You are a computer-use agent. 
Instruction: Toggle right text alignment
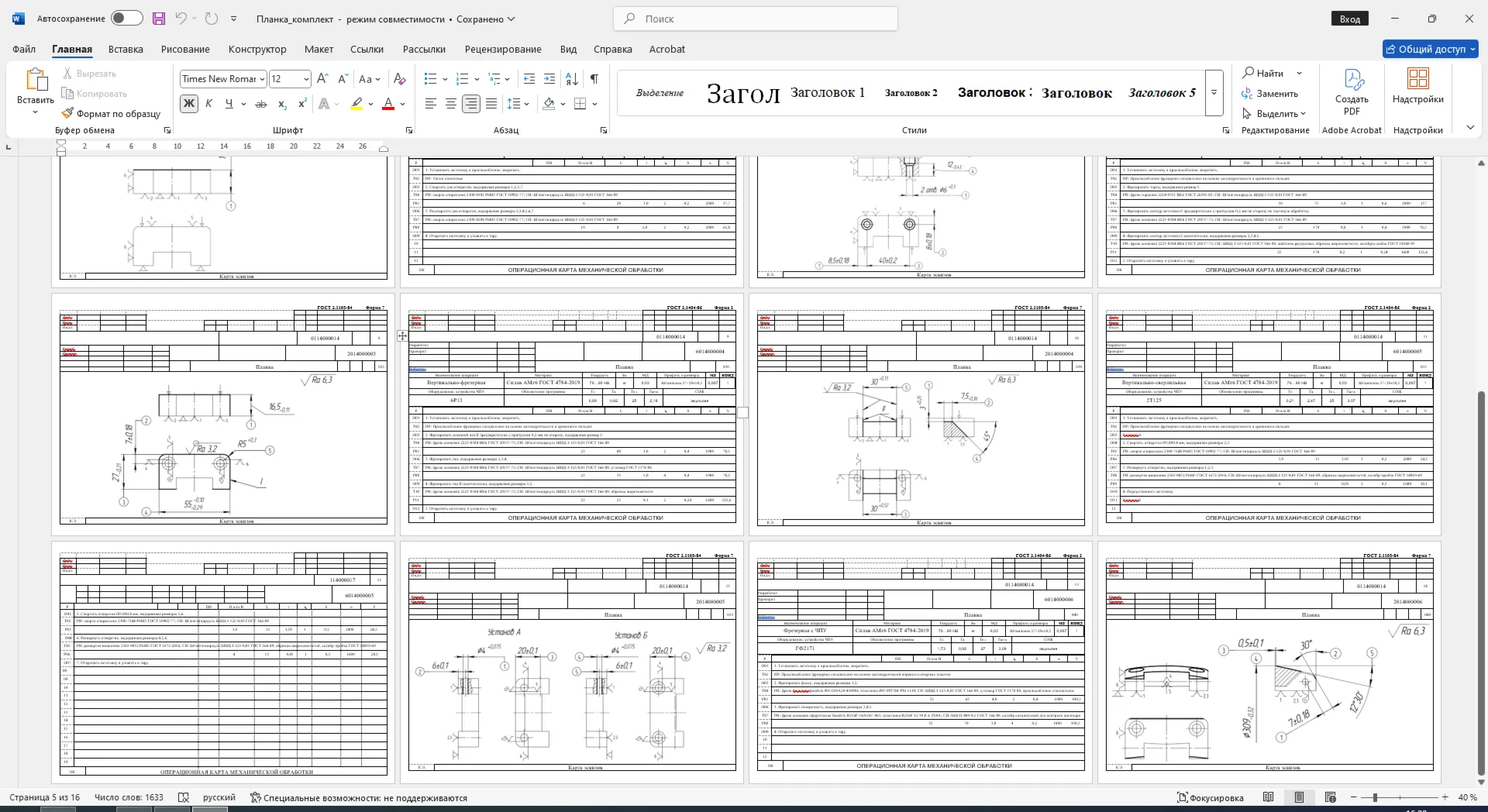point(471,104)
